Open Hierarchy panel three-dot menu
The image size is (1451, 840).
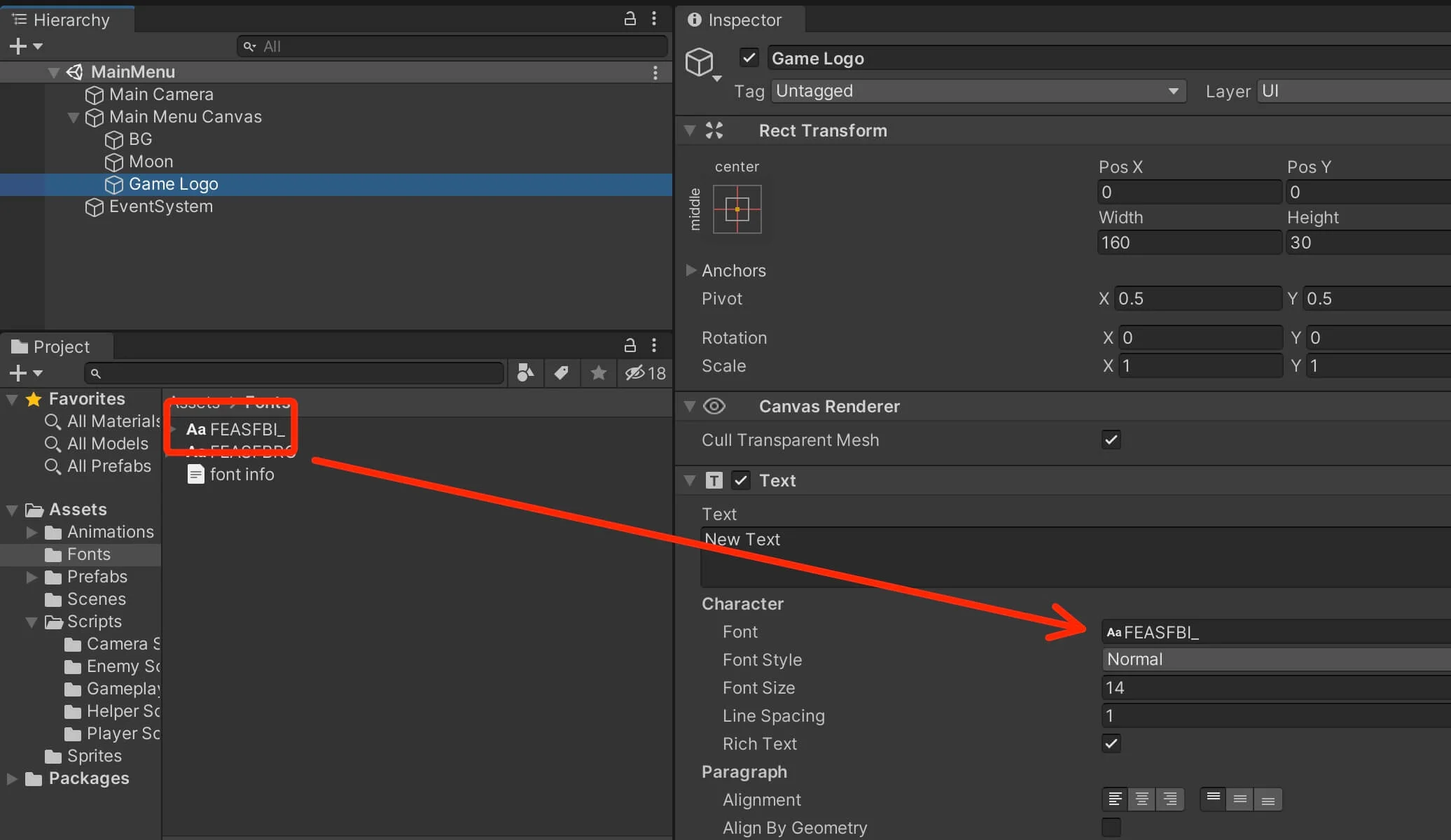click(x=654, y=19)
